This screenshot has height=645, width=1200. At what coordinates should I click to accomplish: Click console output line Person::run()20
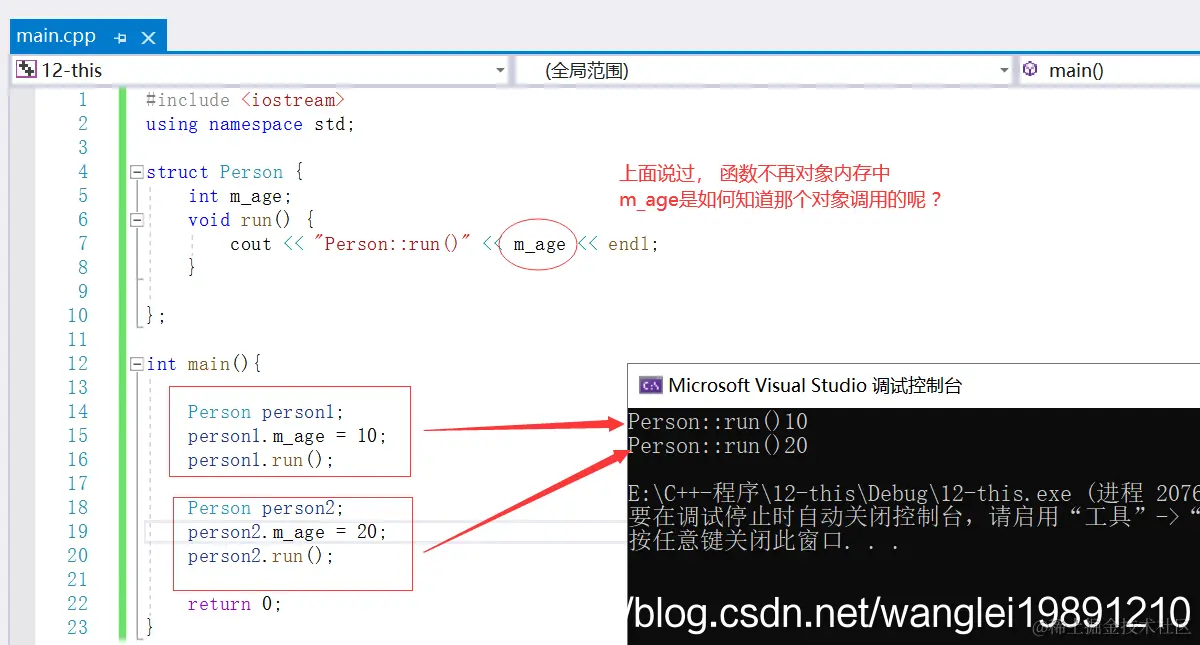(718, 446)
